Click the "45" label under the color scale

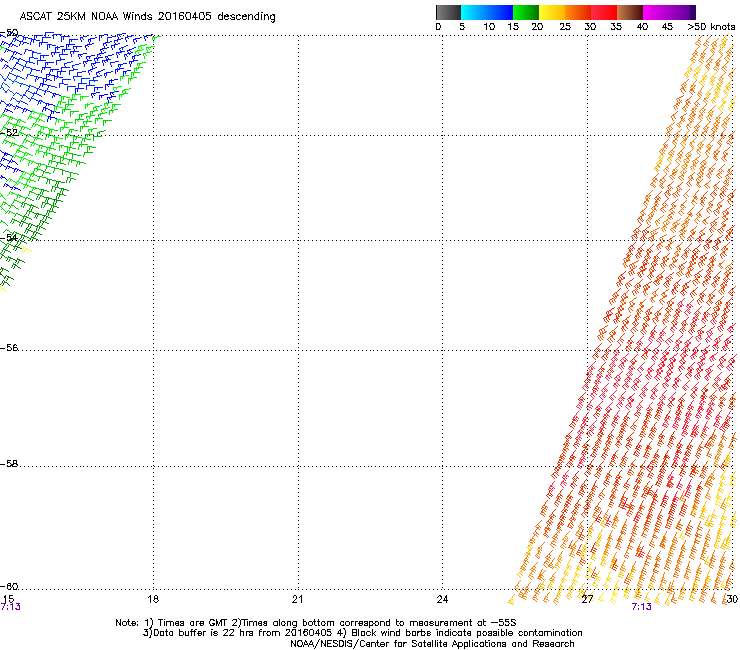click(667, 27)
